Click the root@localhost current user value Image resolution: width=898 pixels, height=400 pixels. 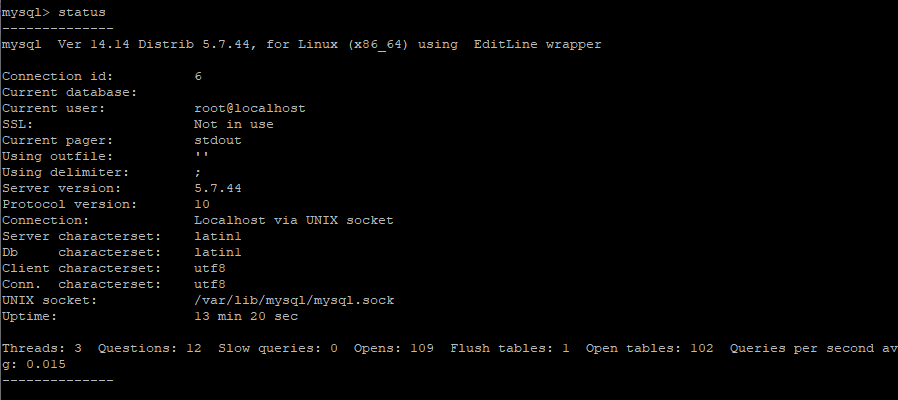click(x=249, y=108)
